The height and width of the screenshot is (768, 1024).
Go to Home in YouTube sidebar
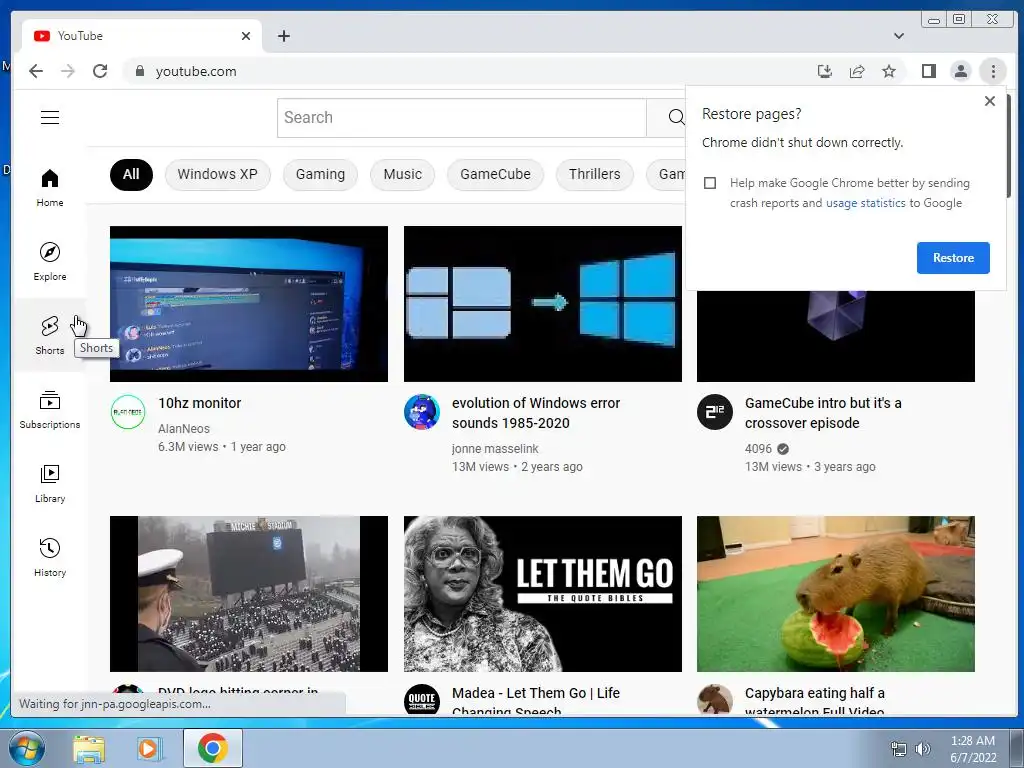tap(50, 188)
